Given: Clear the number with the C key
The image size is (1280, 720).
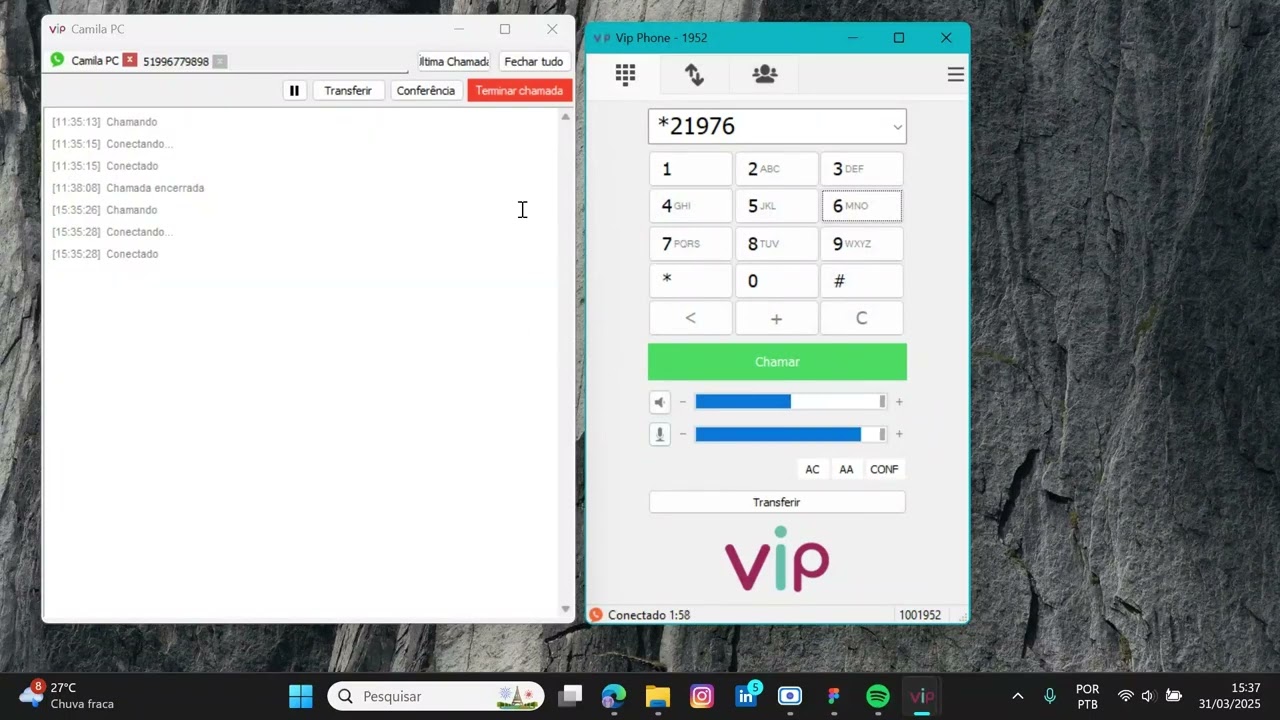Looking at the screenshot, I should coord(861,318).
